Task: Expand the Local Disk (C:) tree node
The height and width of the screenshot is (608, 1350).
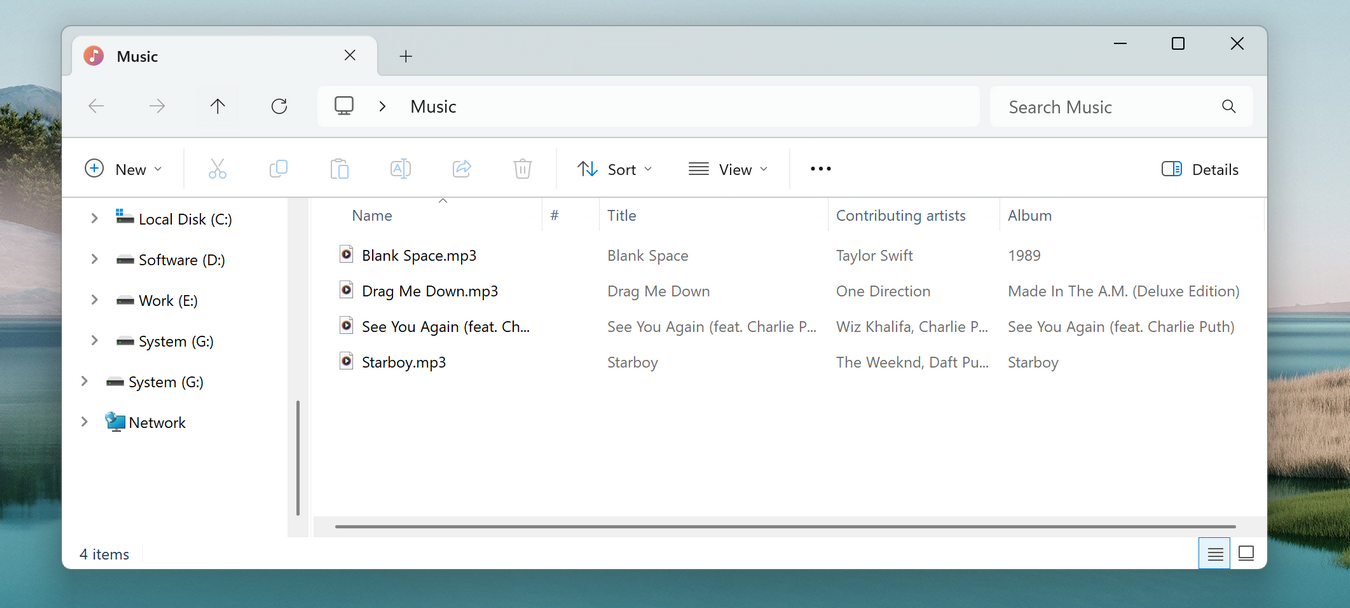Action: pos(94,218)
